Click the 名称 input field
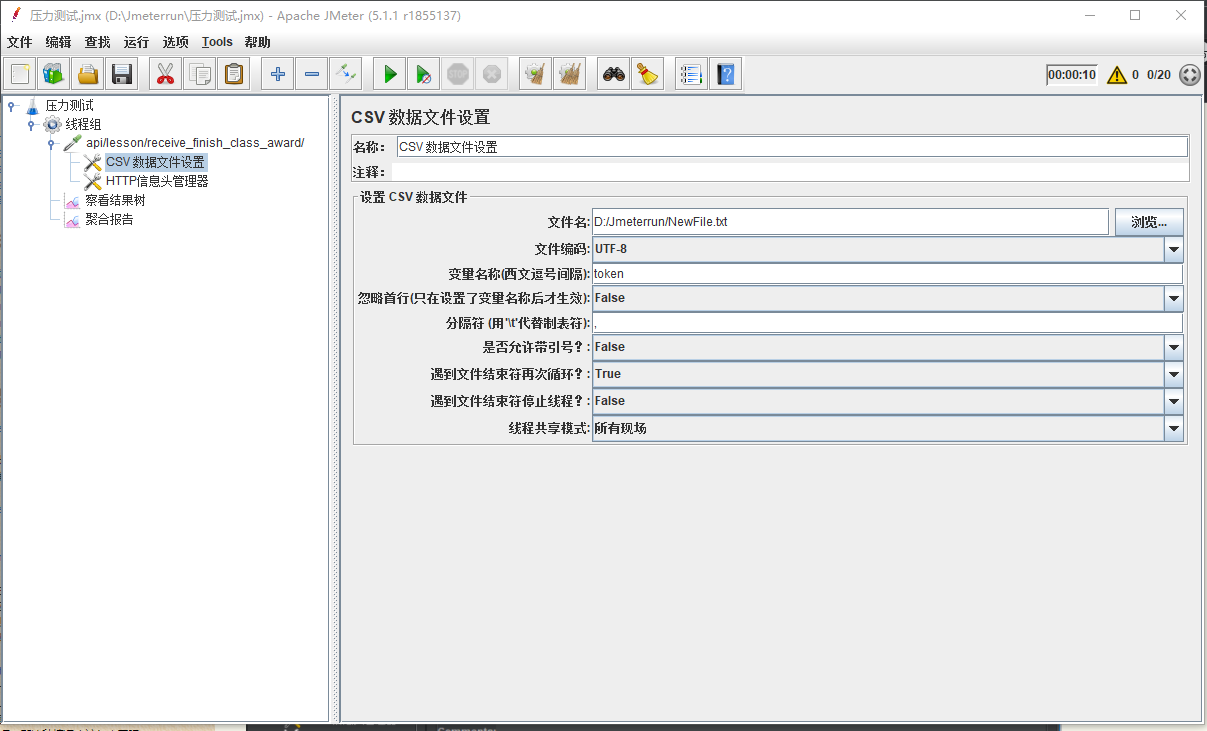This screenshot has height=731, width=1207. pyautogui.click(x=792, y=147)
